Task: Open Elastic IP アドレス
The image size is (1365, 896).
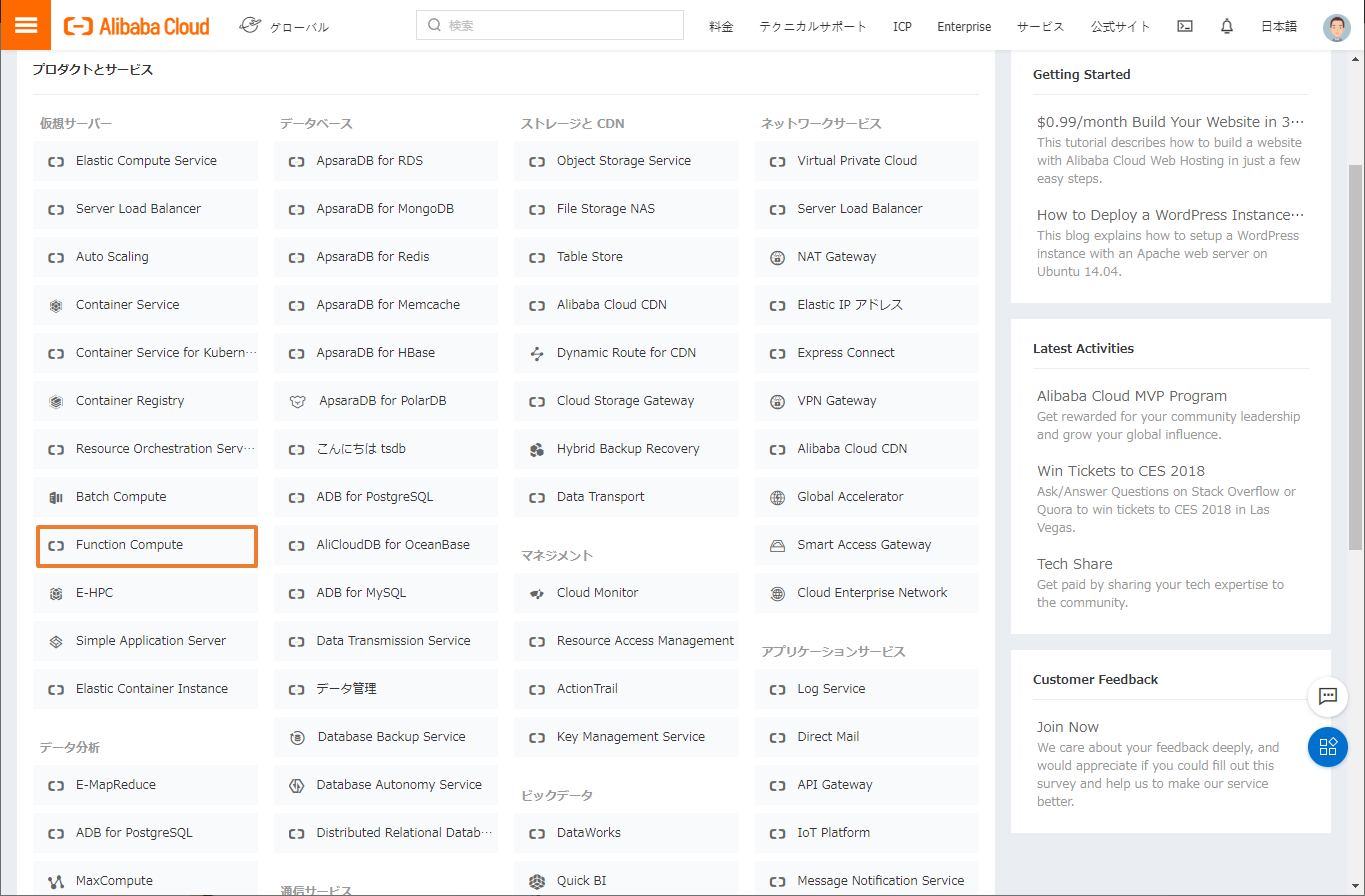Action: 867,305
